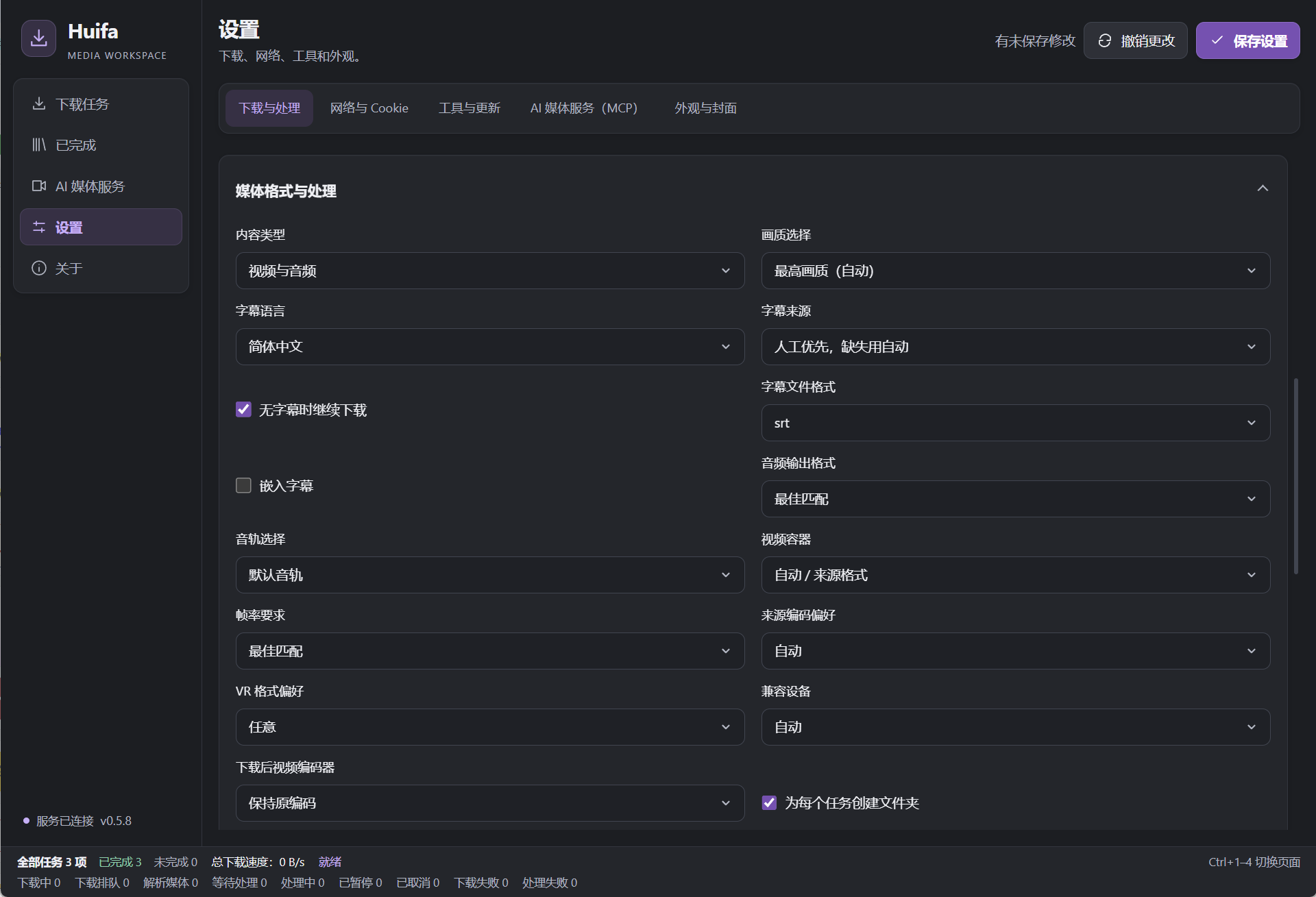Open the 字幕来源 dropdown
This screenshot has width=1316, height=897.
point(1016,347)
